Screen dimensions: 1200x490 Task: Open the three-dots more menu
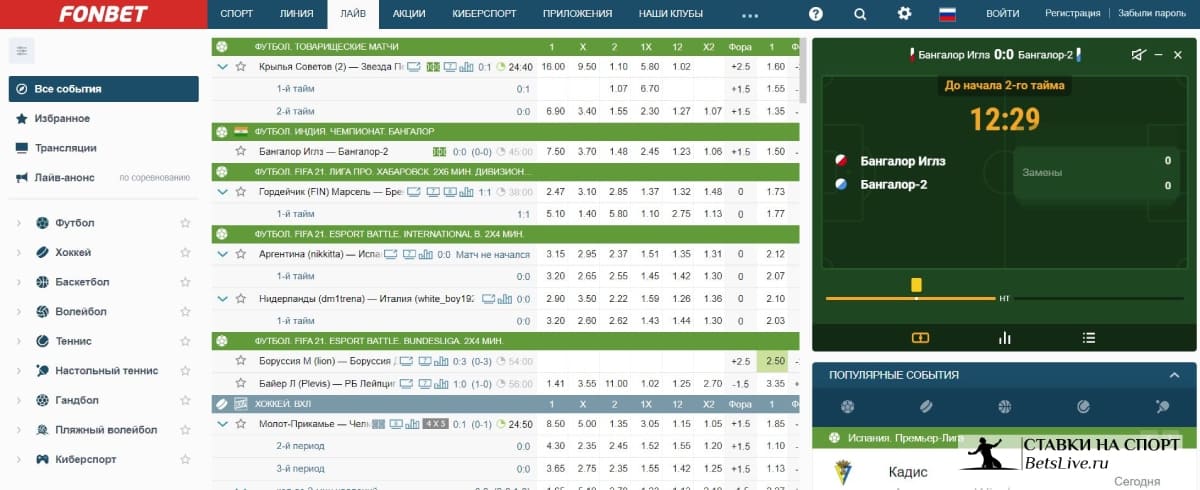(x=750, y=16)
